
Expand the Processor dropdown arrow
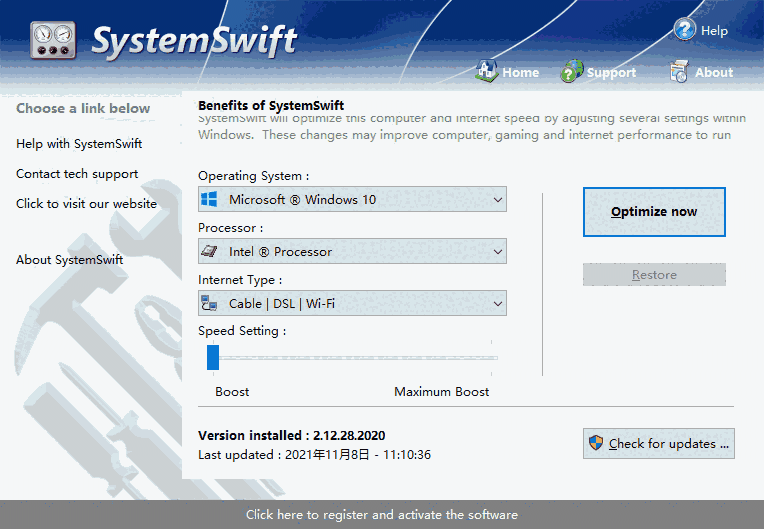pyautogui.click(x=497, y=252)
